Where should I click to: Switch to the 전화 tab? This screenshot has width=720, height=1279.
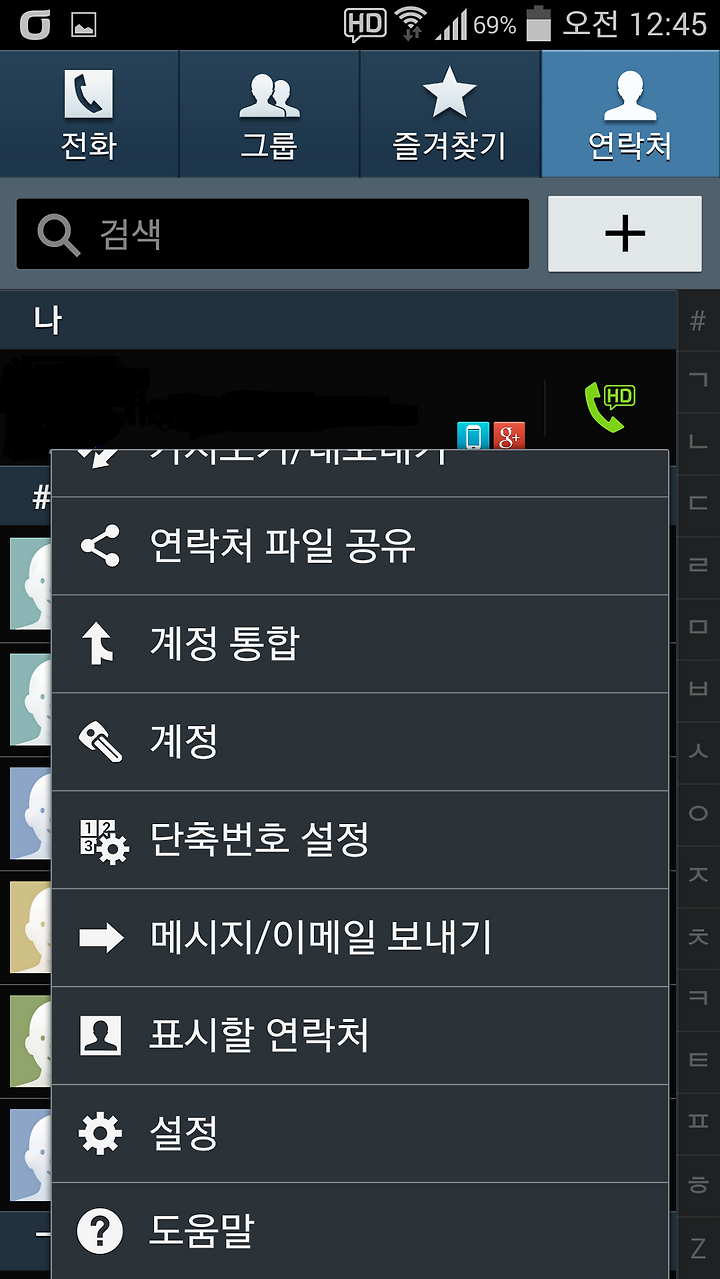coord(89,114)
